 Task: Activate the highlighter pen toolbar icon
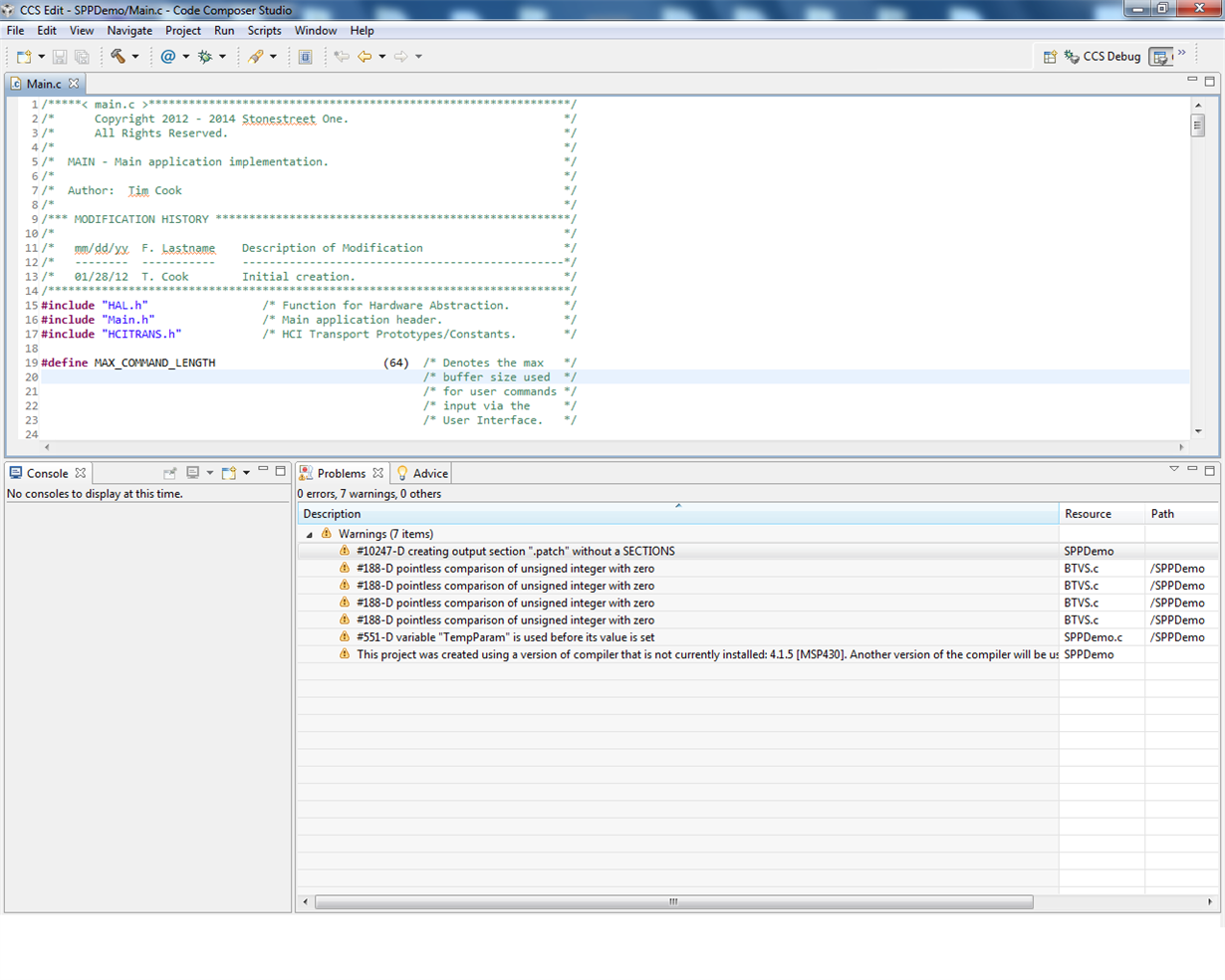click(x=255, y=57)
